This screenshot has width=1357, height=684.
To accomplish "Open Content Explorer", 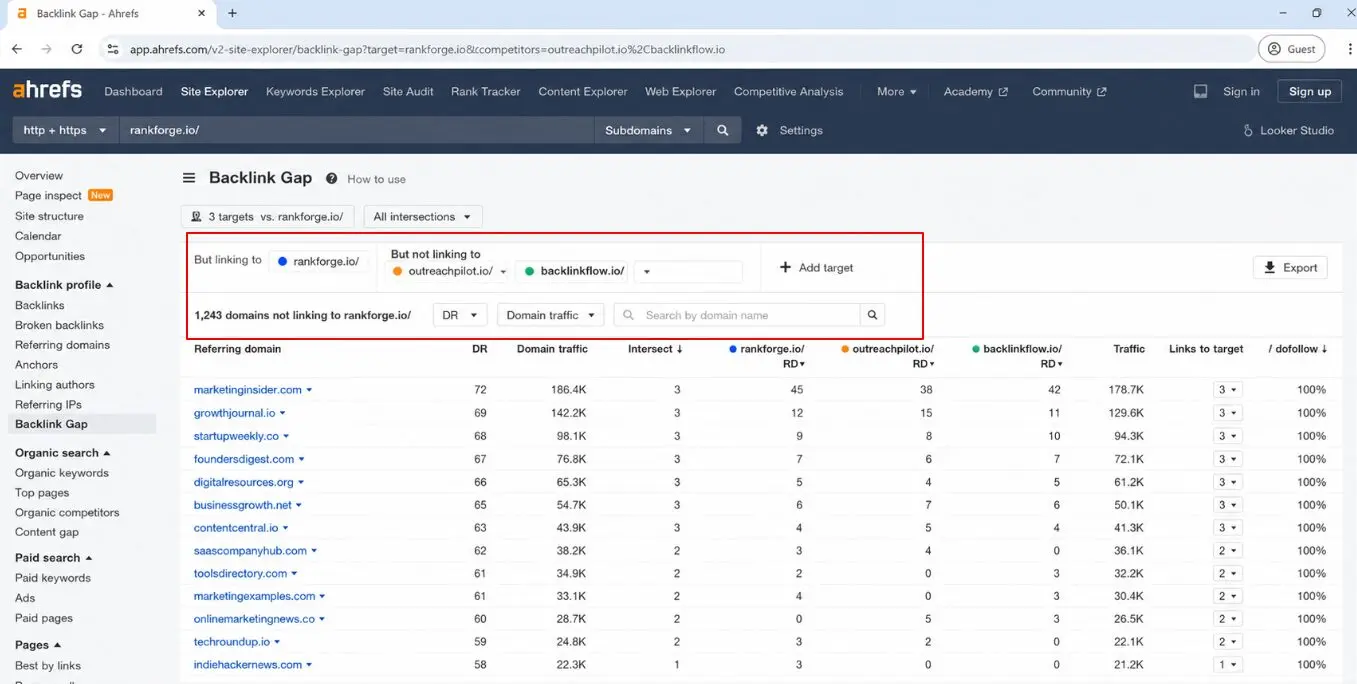I will [x=583, y=91].
